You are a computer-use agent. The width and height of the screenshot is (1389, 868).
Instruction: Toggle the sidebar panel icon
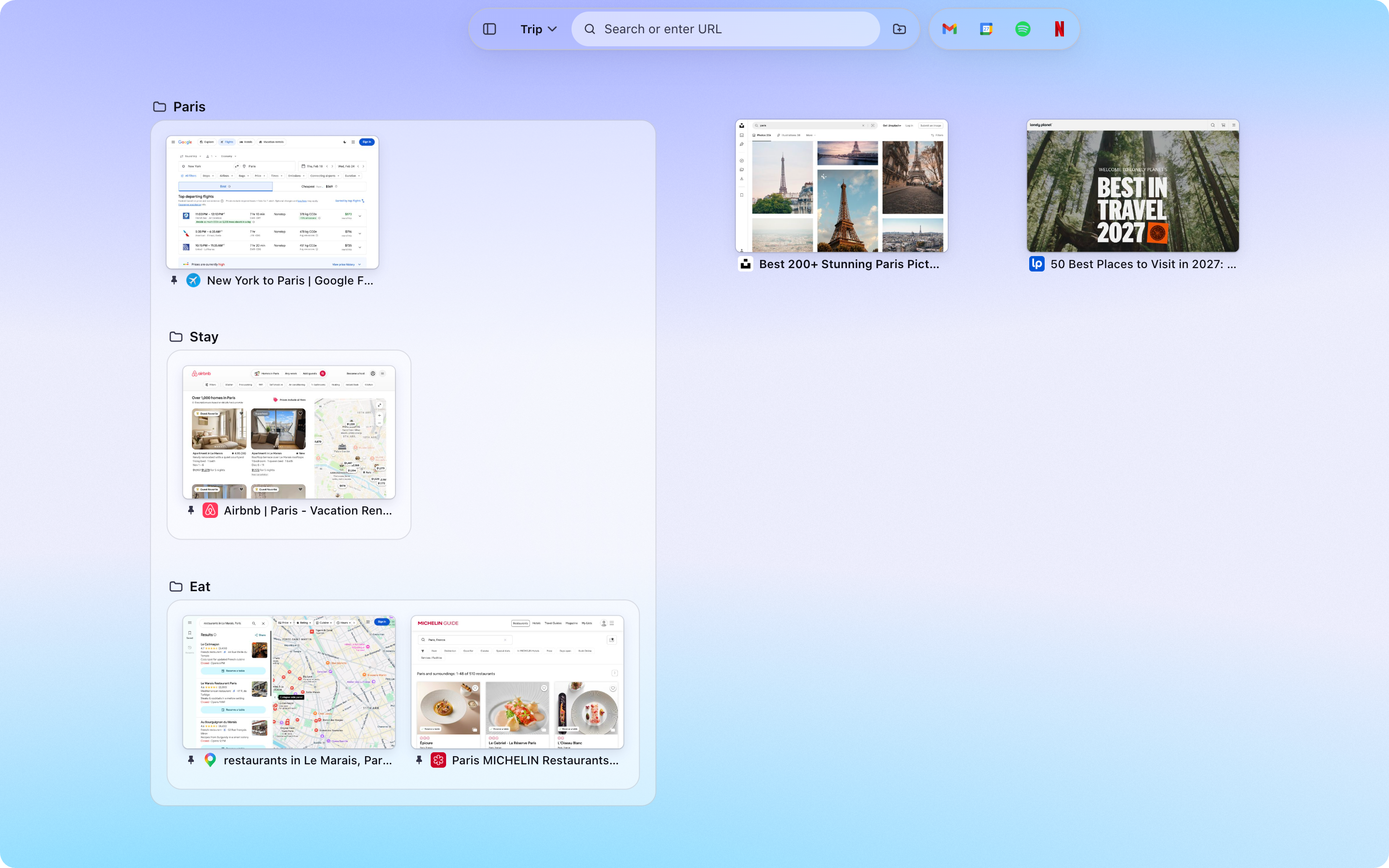pyautogui.click(x=489, y=29)
